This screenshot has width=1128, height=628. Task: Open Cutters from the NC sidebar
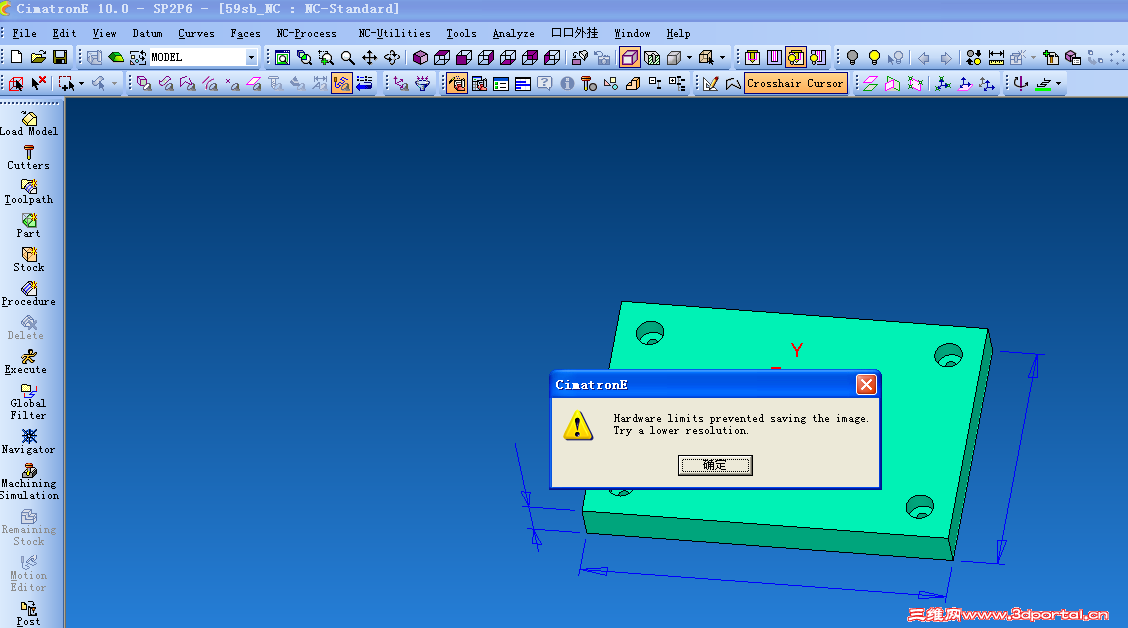[29, 158]
